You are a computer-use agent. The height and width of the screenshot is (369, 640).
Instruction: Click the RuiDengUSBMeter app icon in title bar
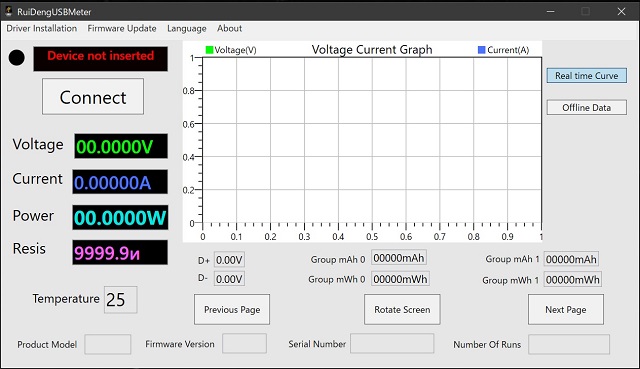[x=8, y=11]
